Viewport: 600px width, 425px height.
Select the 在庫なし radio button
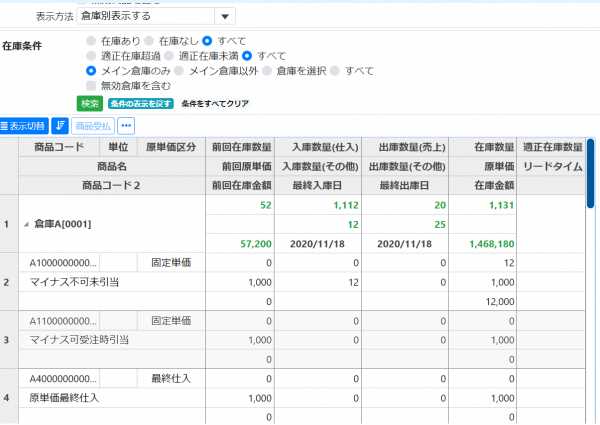(x=149, y=41)
